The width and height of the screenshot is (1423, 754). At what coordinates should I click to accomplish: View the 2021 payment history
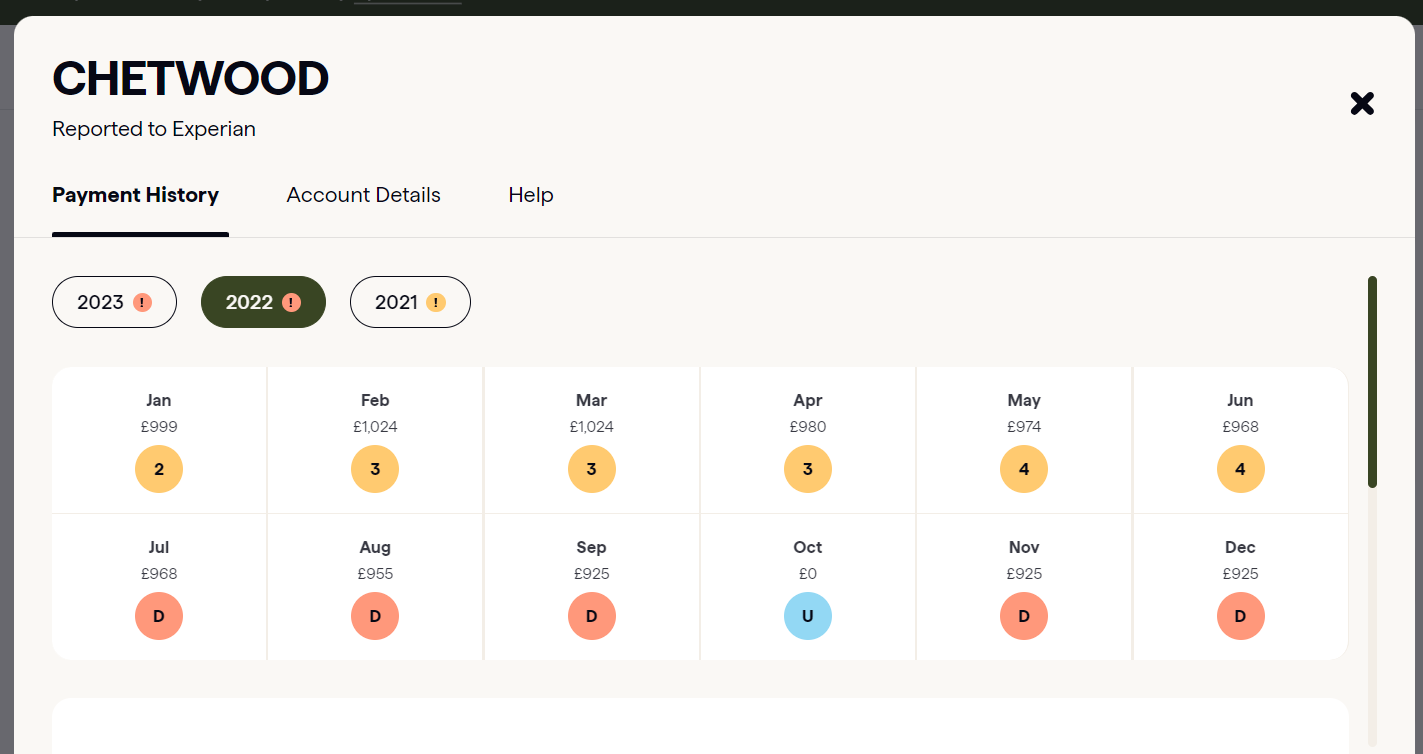(x=410, y=302)
